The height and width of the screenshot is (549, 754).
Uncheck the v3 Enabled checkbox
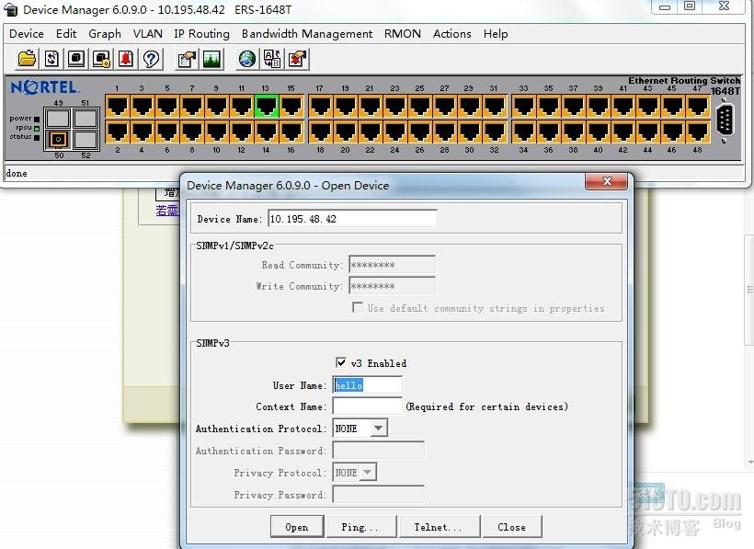coord(342,363)
